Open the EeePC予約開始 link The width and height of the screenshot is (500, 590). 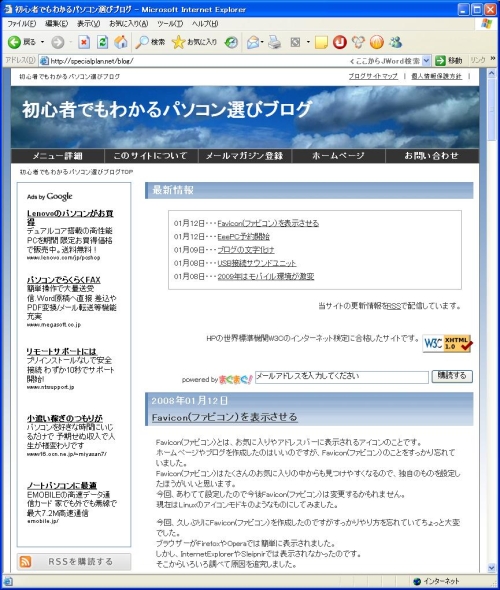pos(243,237)
